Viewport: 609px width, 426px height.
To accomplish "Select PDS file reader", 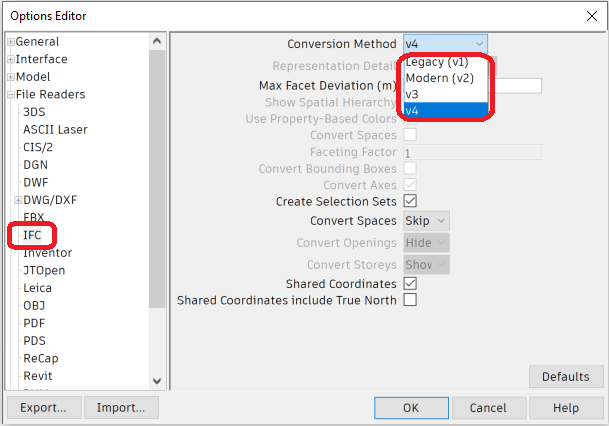I will tap(34, 341).
